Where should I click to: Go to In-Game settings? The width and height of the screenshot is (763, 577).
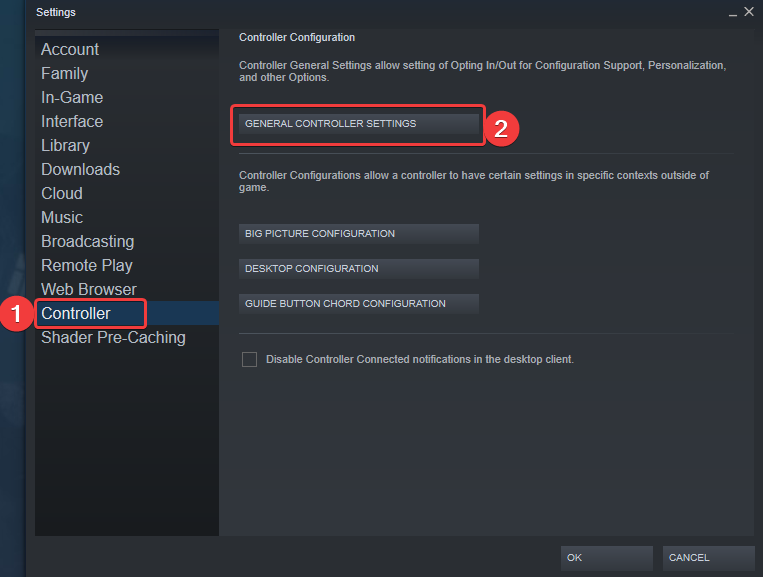(72, 97)
